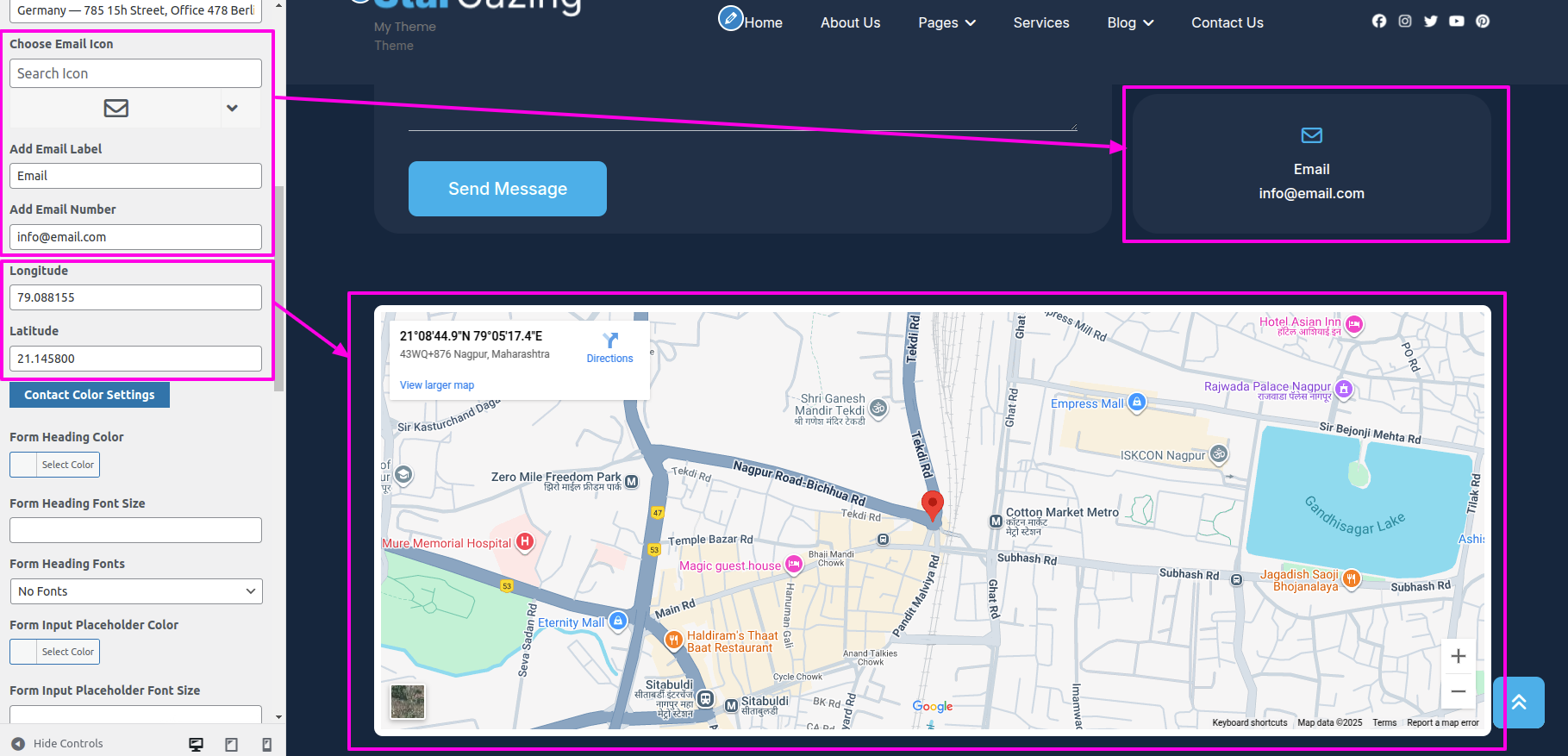Open map Keyboard shortcuts
This screenshot has height=756, width=1568.
(x=1250, y=722)
